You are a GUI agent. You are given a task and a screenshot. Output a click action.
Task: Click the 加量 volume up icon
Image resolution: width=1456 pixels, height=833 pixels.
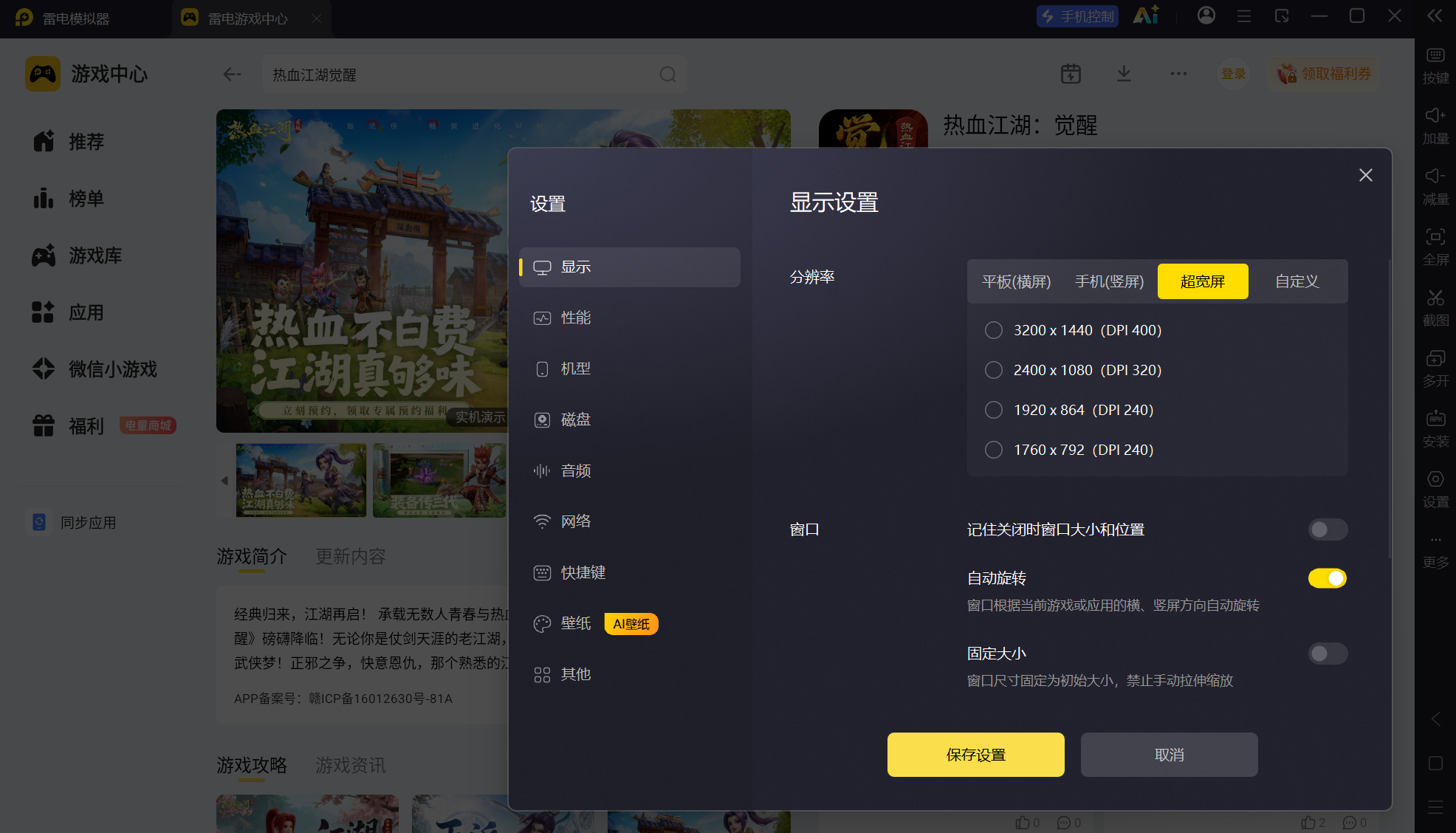pos(1435,116)
